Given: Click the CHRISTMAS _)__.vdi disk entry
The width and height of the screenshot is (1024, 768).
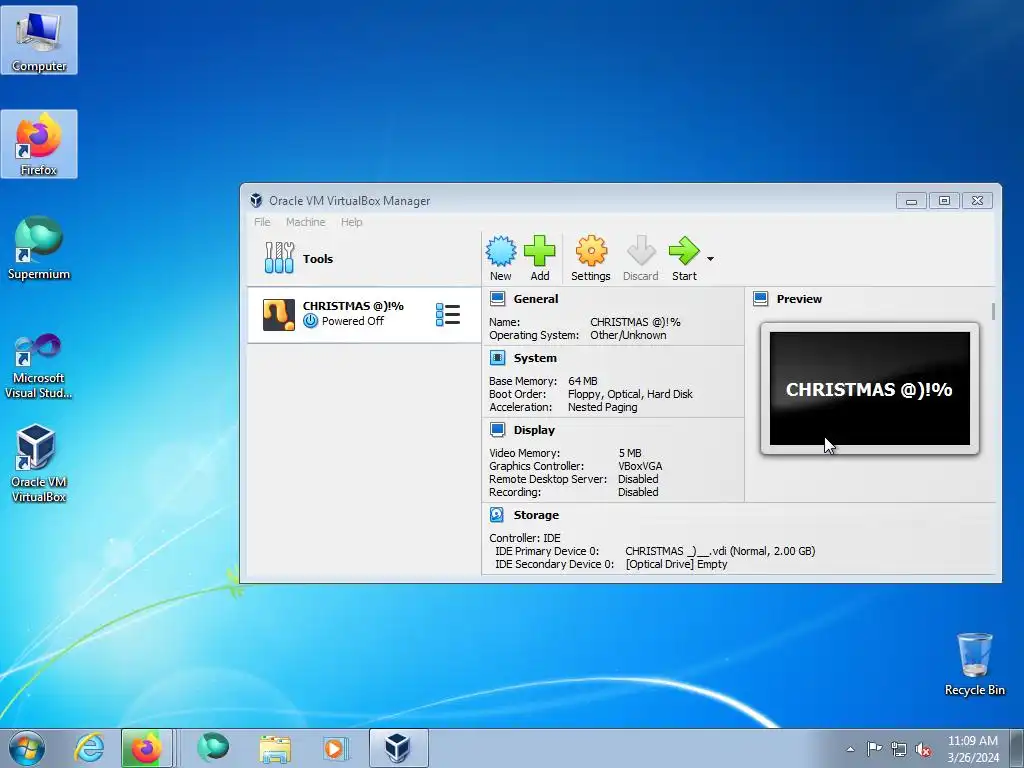Looking at the screenshot, I should tap(720, 551).
